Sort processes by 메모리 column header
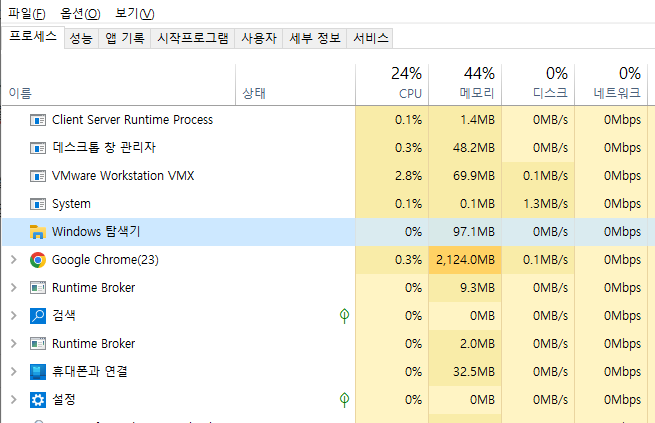Viewport: 655px width, 423px height. click(x=465, y=84)
